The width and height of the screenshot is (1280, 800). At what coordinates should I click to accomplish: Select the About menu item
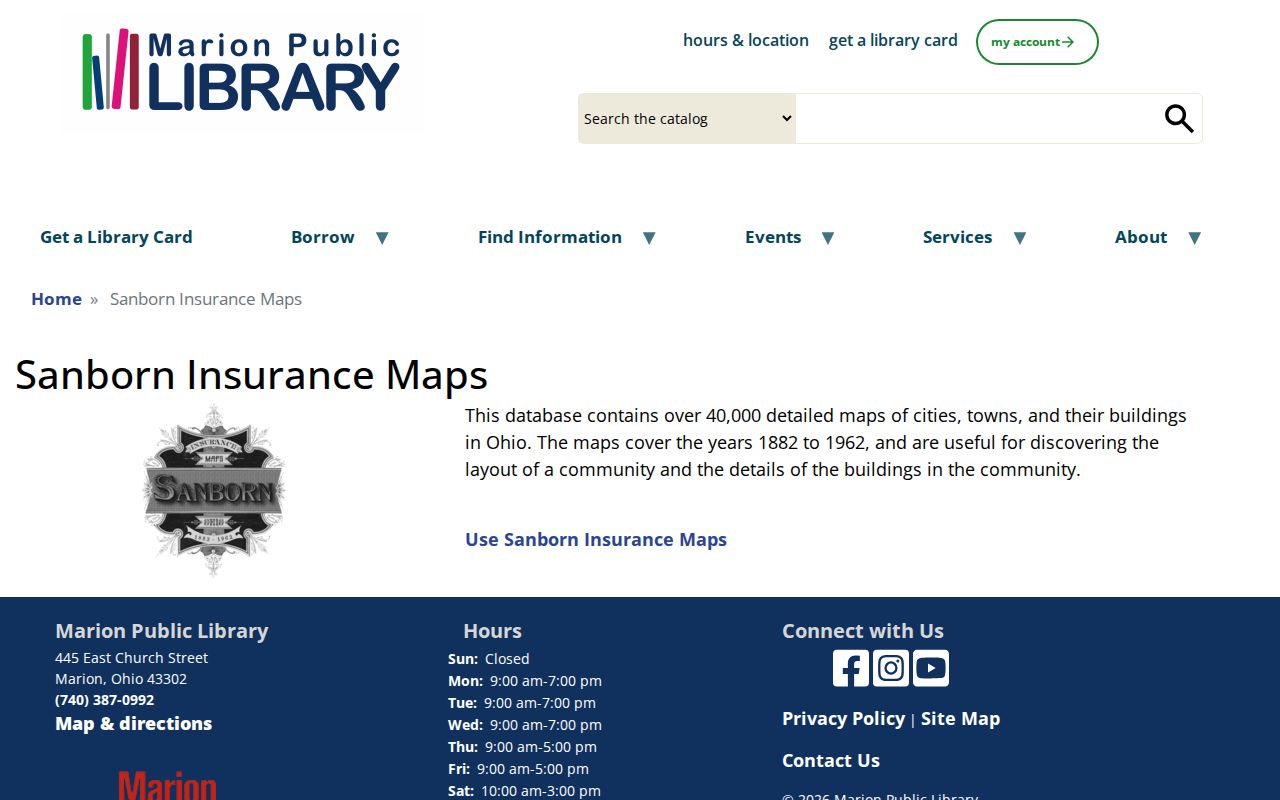[1141, 237]
